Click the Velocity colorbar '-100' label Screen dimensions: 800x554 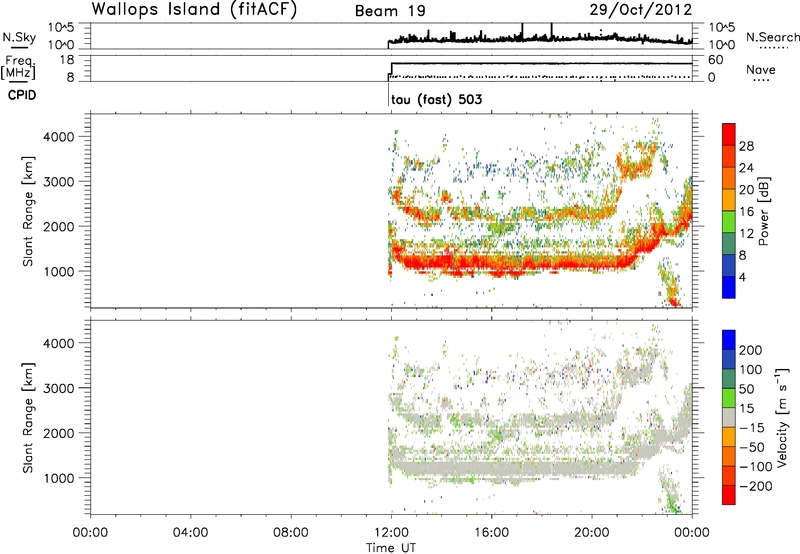click(755, 466)
